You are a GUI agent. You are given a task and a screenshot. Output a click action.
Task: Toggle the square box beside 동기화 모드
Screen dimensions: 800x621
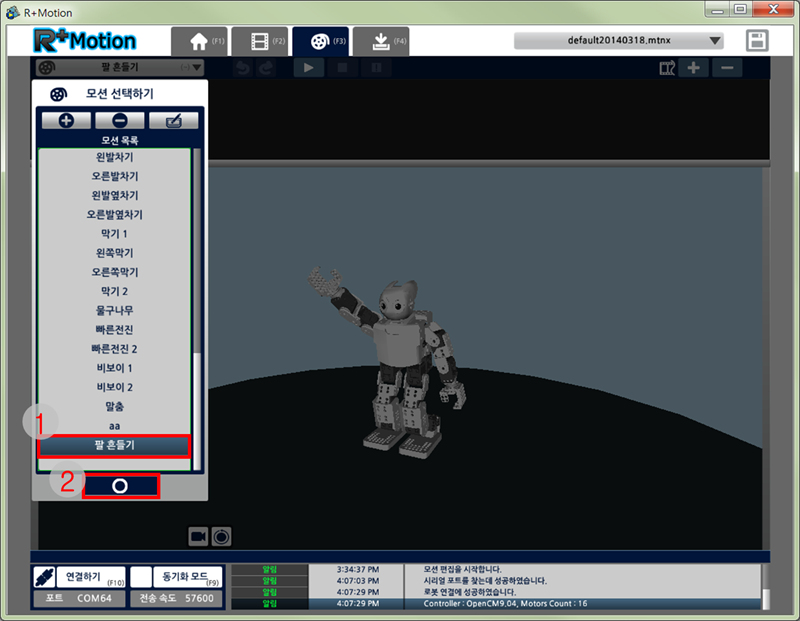[x=141, y=577]
